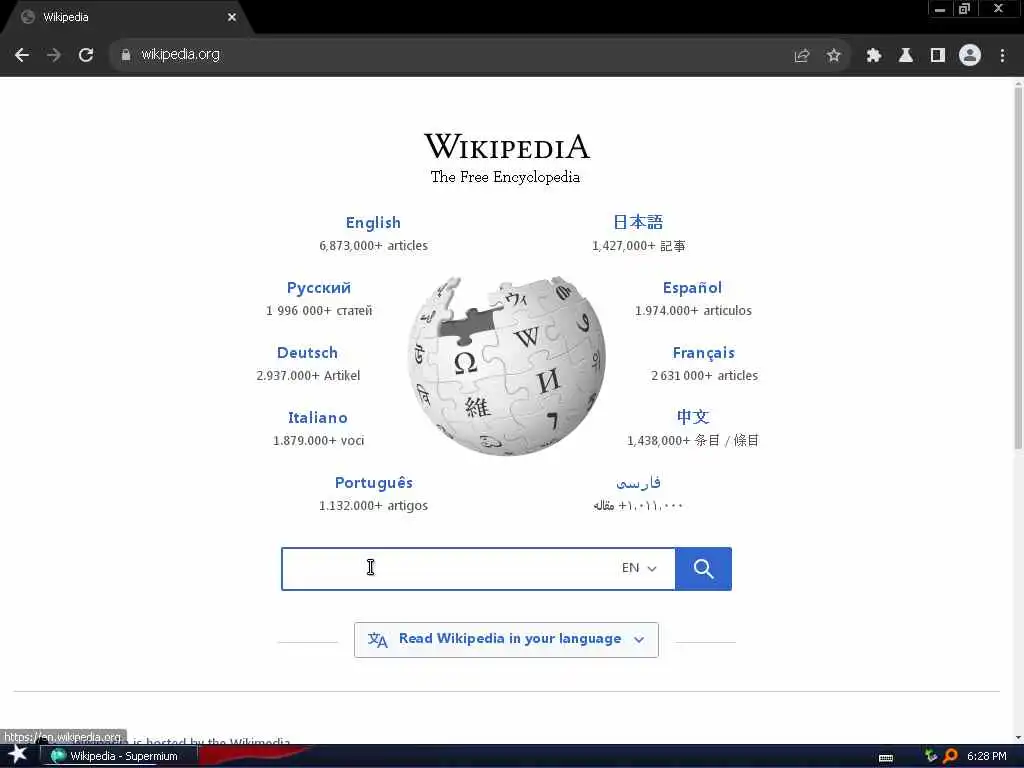Reload the page with the refresh icon
Image resolution: width=1024 pixels, height=768 pixels.
[x=86, y=55]
